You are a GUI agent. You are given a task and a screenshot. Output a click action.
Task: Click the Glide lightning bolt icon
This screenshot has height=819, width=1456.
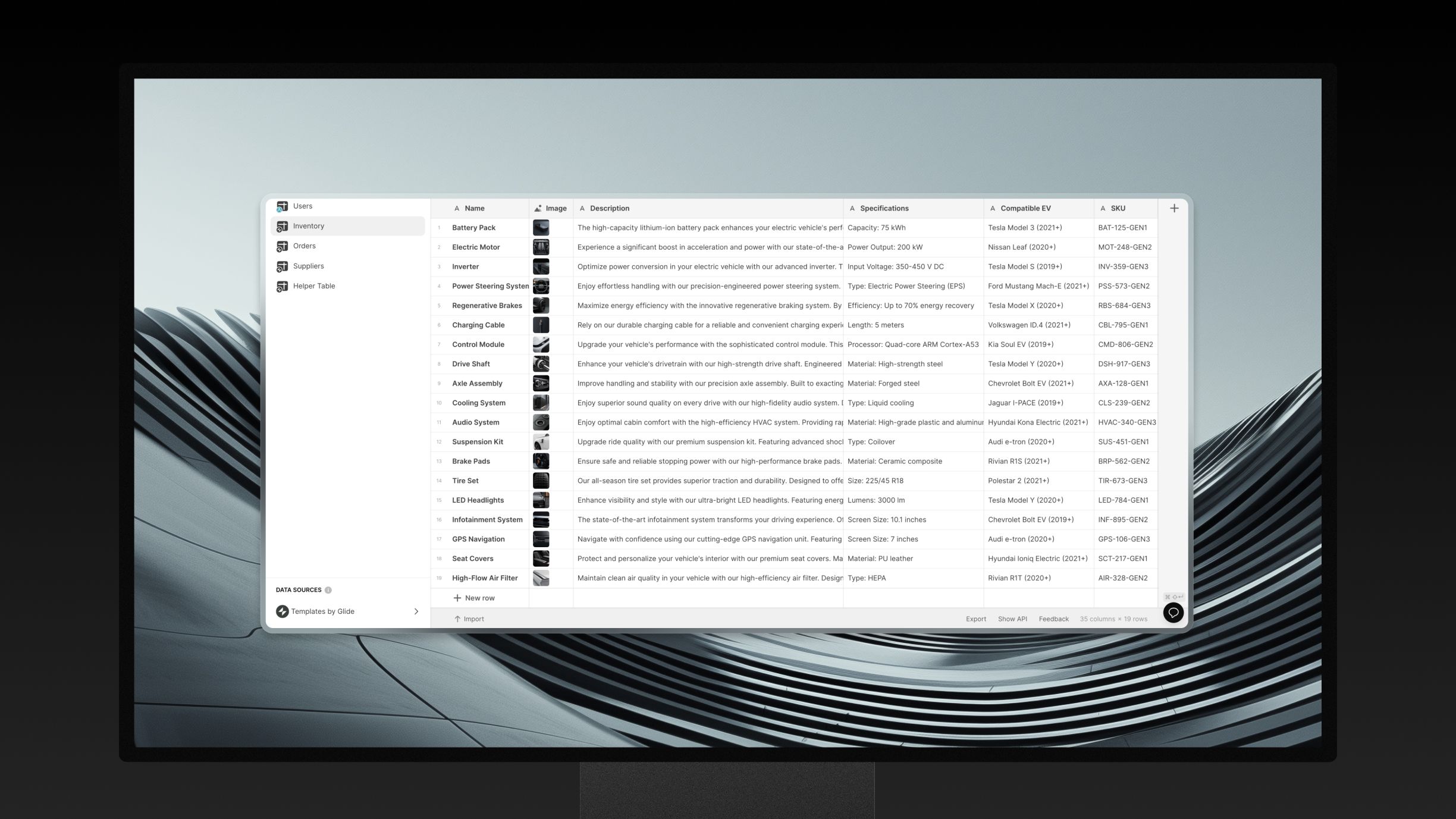pyautogui.click(x=282, y=611)
